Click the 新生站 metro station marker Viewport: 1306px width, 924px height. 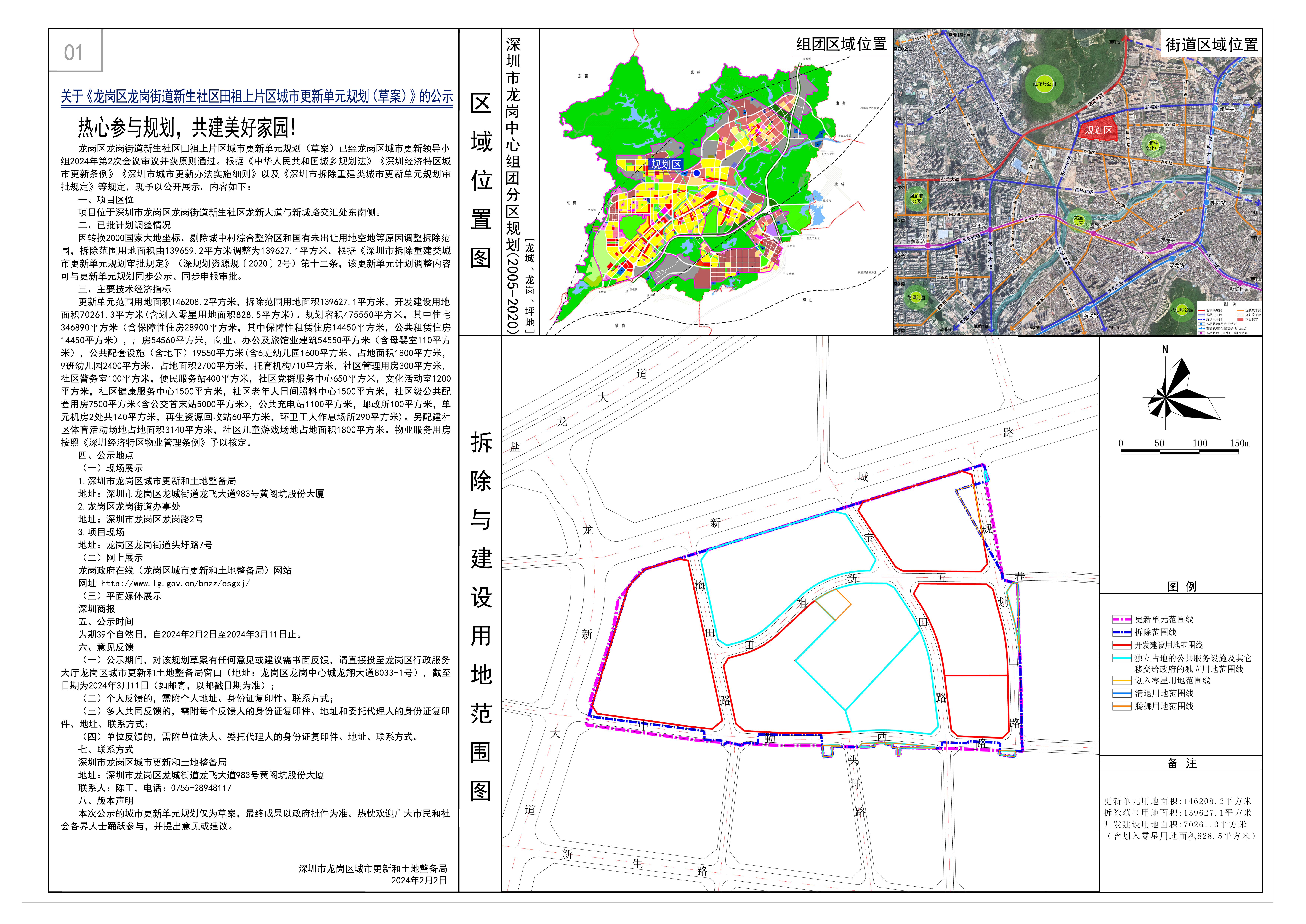pyautogui.click(x=1215, y=109)
